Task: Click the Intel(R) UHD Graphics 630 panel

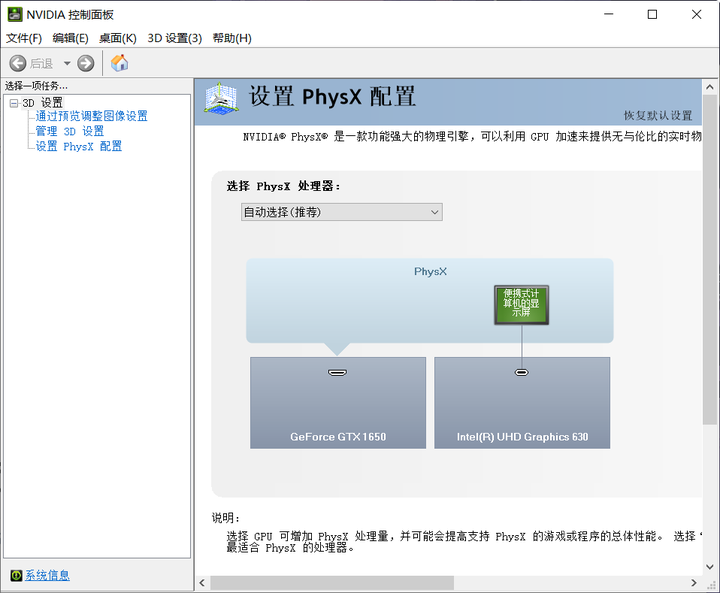Action: 522,403
